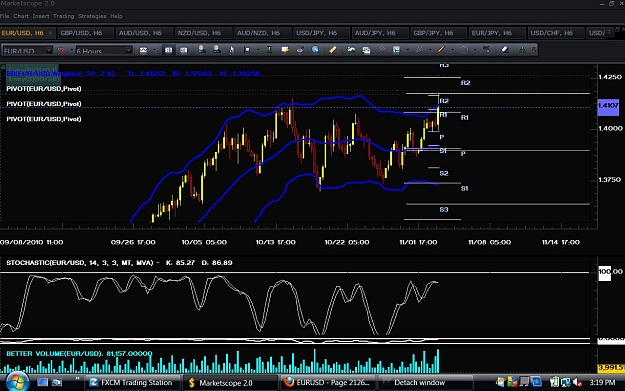Switch to the AUD/USD, H6 tab
625x391 pixels.
(x=144, y=33)
